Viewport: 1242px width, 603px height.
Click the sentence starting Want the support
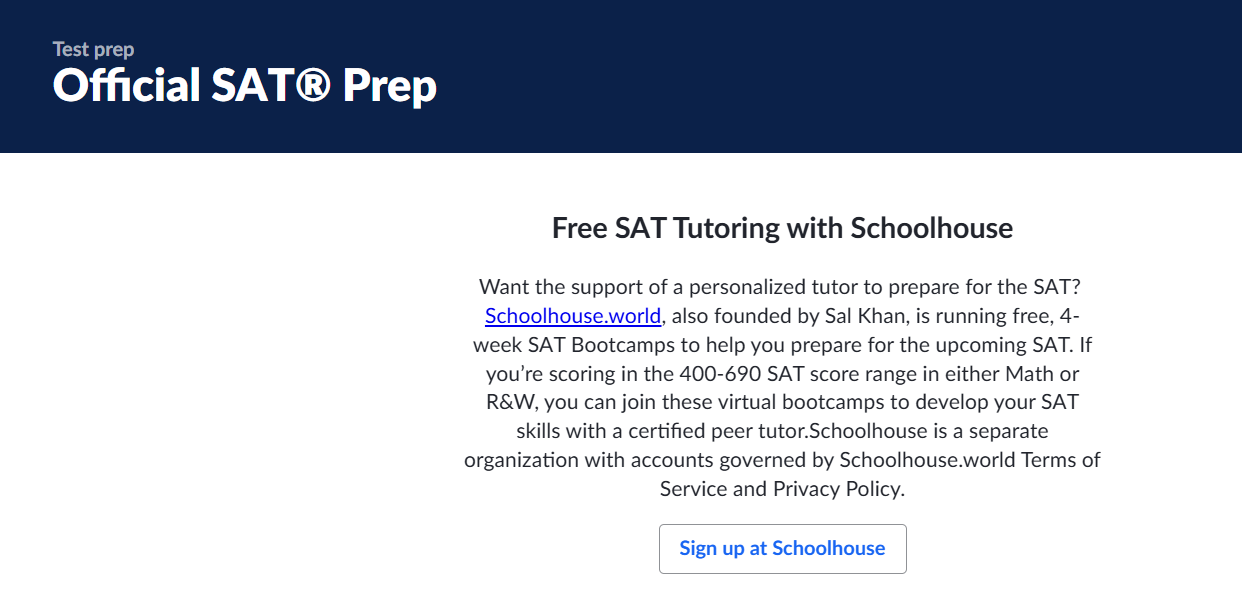tap(782, 287)
